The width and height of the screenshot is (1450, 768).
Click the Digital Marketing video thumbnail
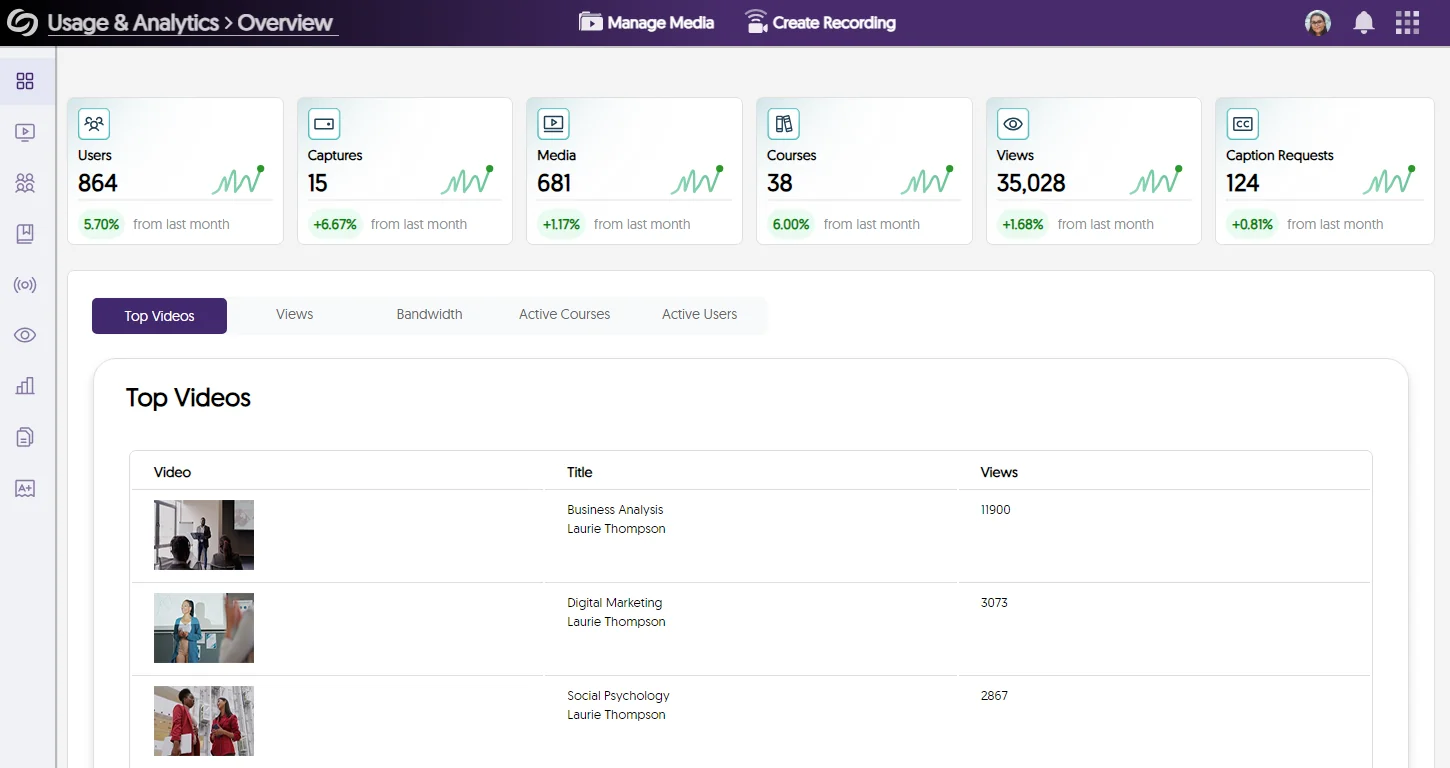click(203, 627)
